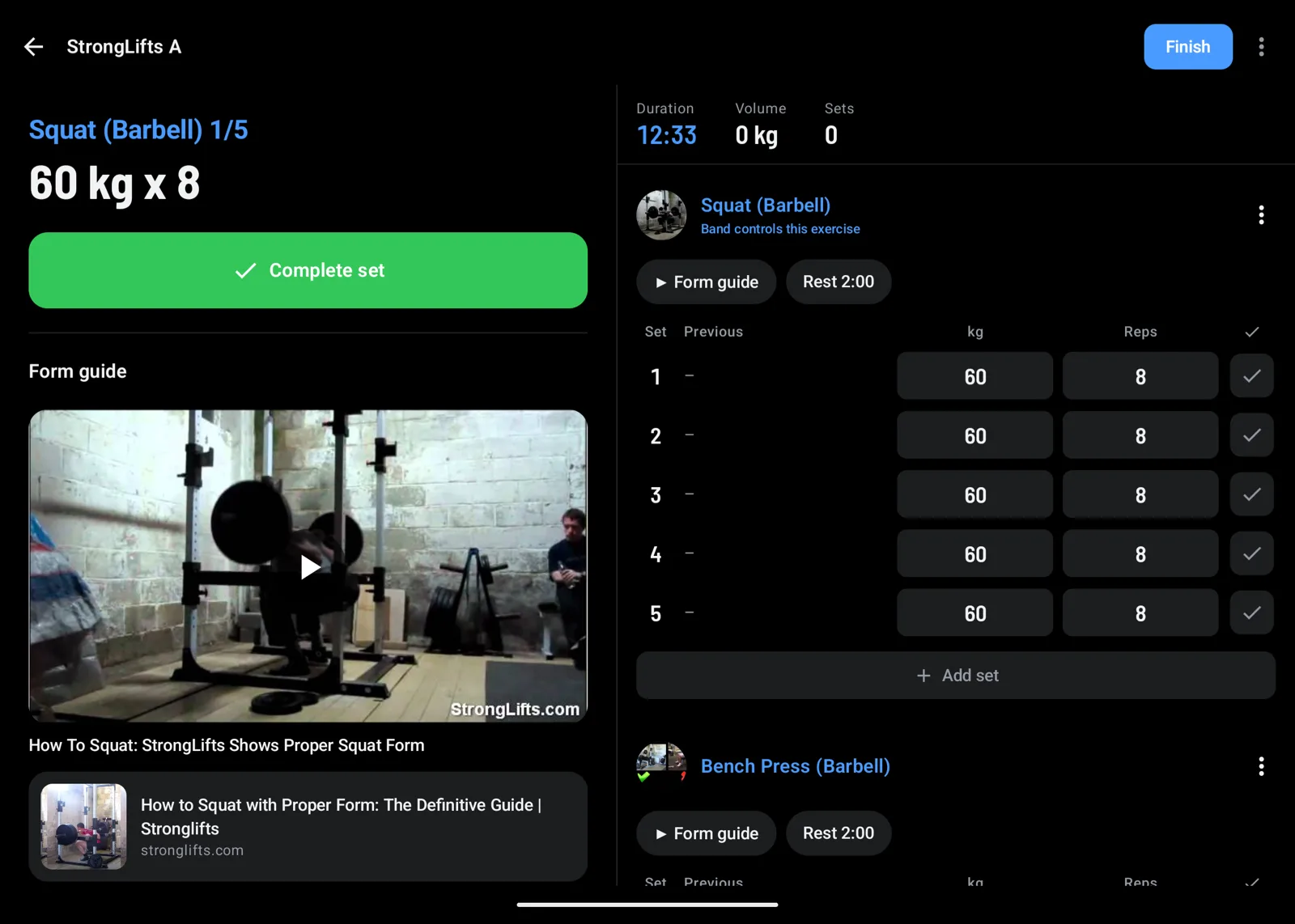Open Bench Press (Barbell) exercise options menu

pyautogui.click(x=1261, y=766)
